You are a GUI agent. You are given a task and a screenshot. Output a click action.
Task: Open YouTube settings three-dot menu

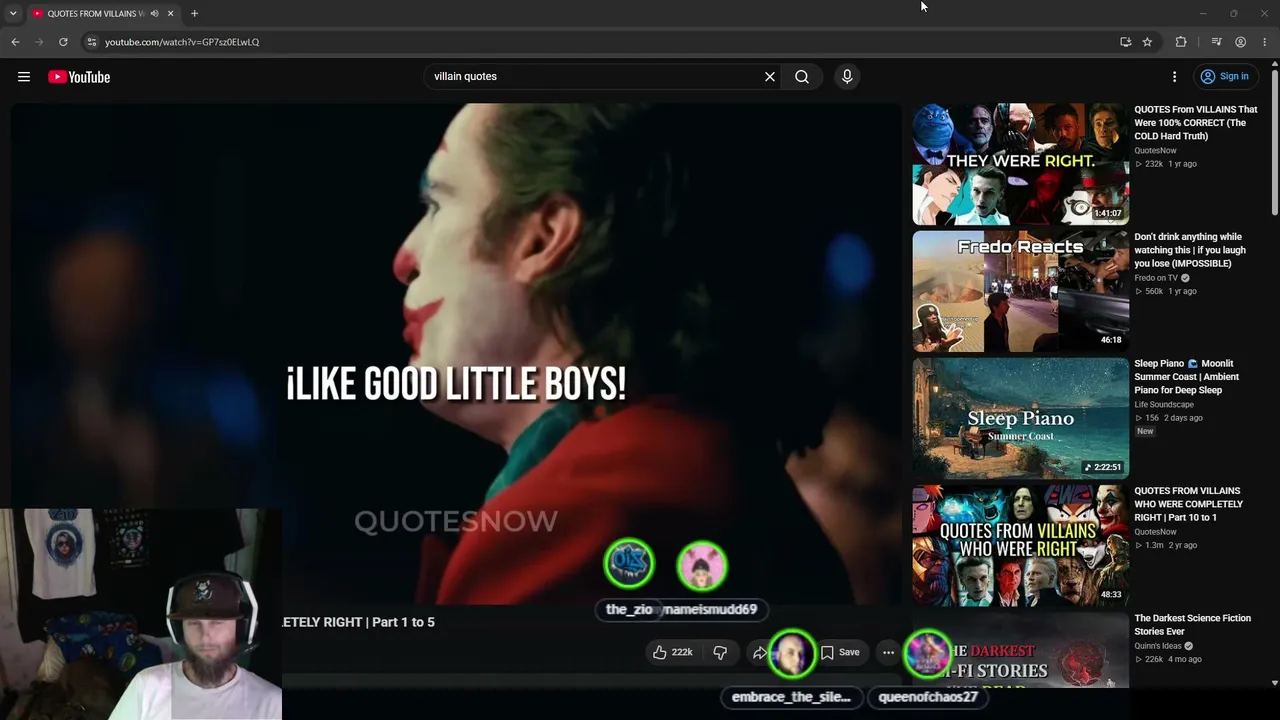click(x=1175, y=77)
